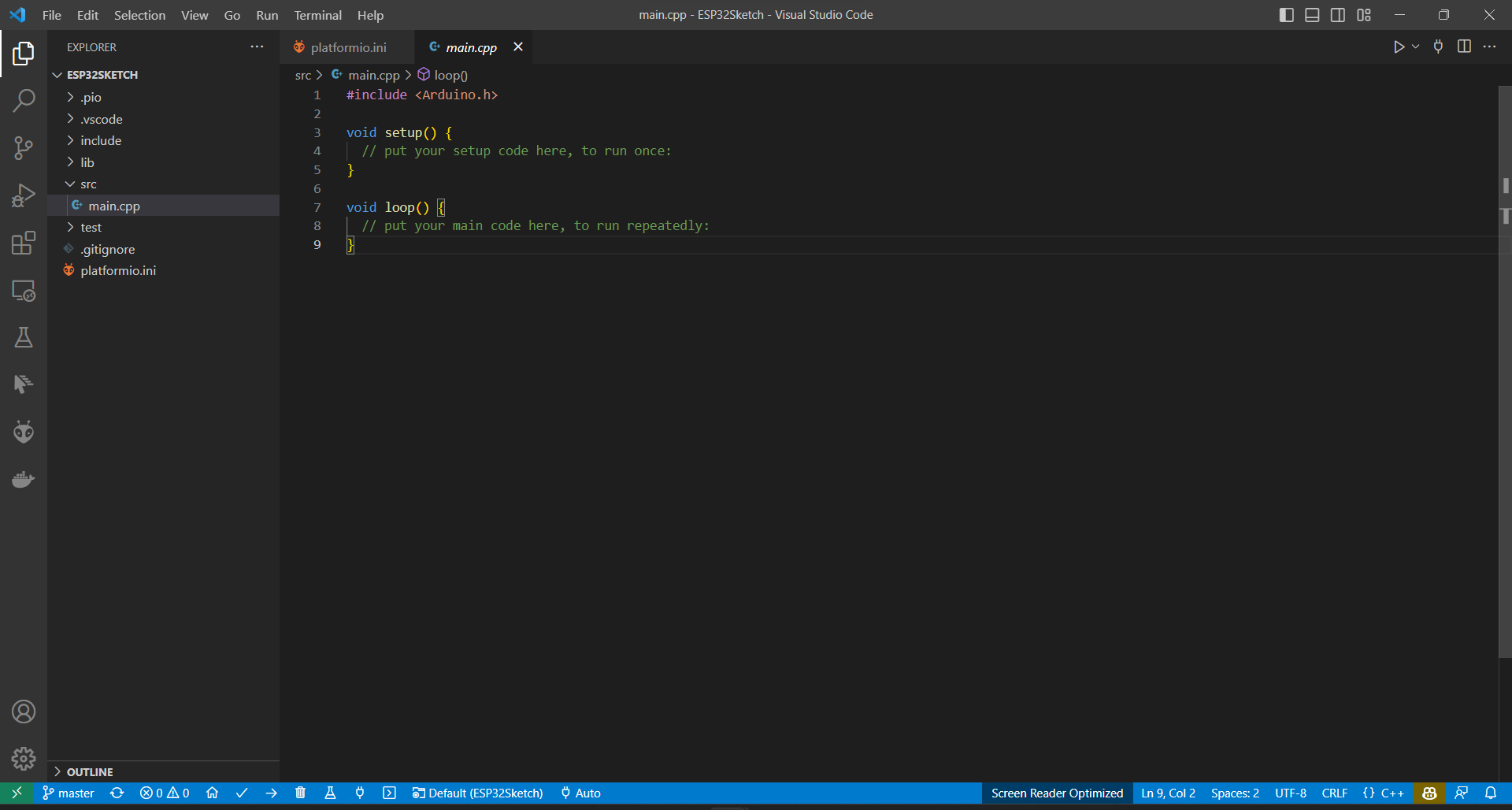Image resolution: width=1512 pixels, height=810 pixels.
Task: Click errors and warnings count
Action: click(165, 793)
